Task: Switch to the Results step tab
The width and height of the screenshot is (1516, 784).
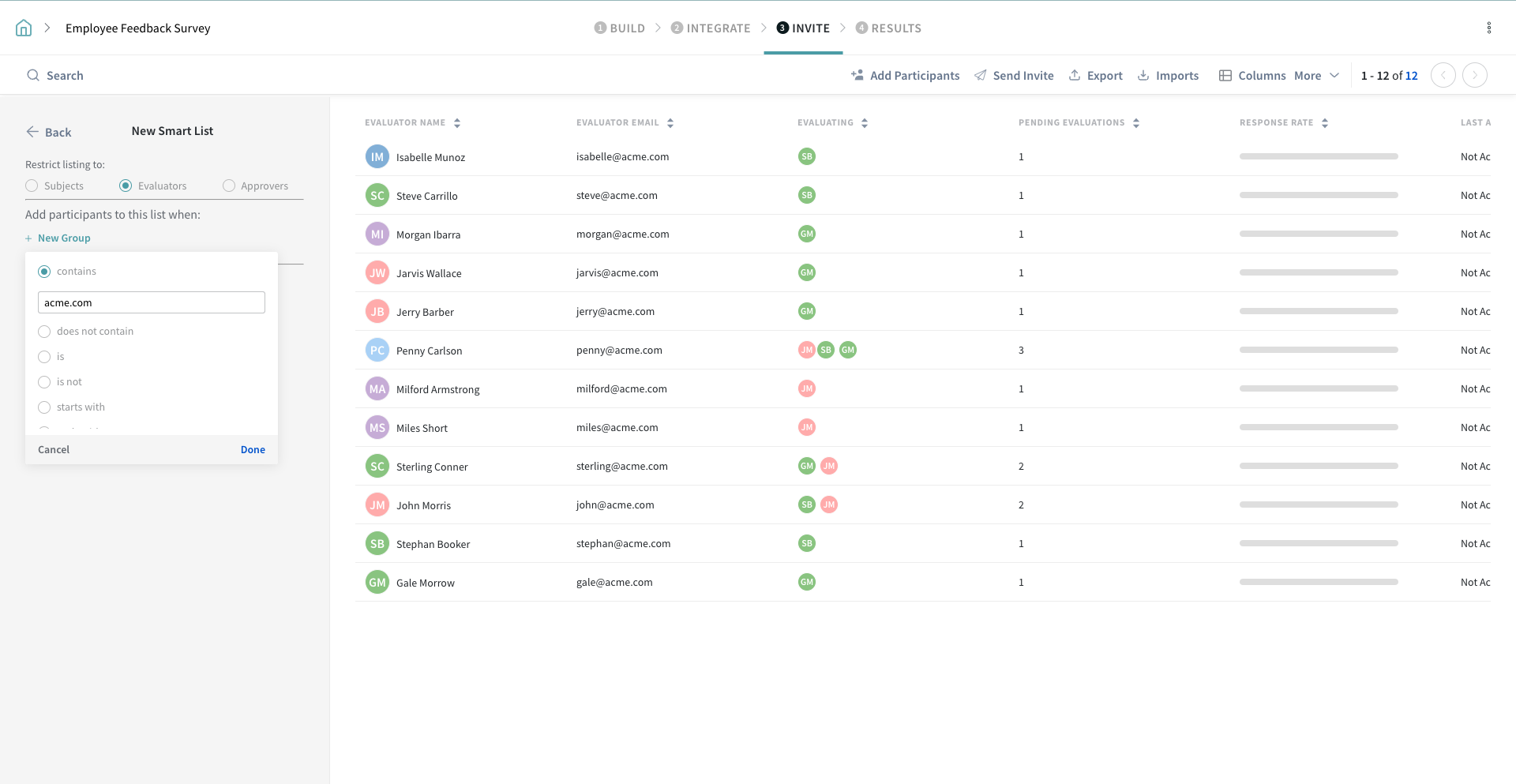Action: click(888, 28)
